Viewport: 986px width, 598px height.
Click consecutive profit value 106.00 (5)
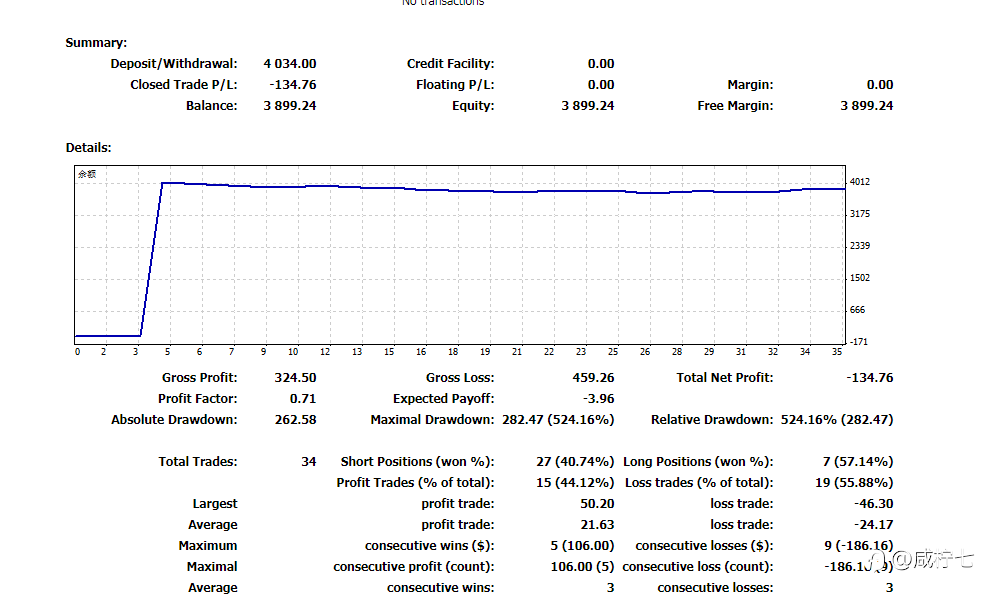(582, 567)
